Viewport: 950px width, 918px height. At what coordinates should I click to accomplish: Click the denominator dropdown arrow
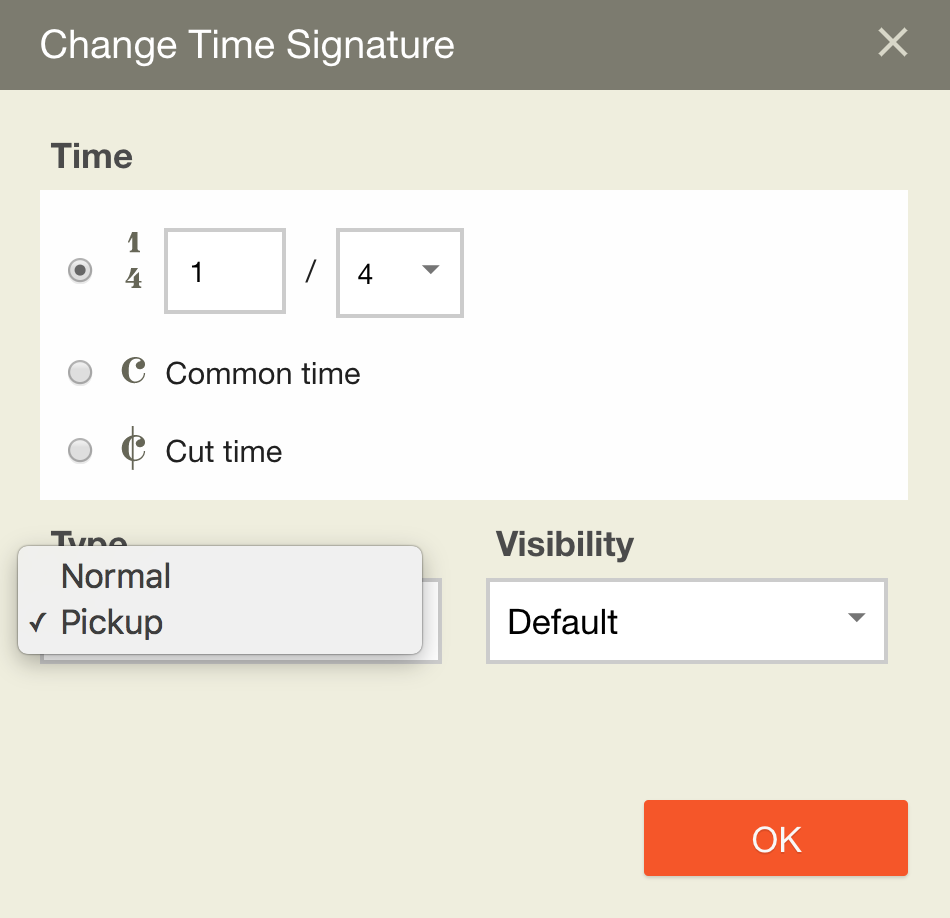point(431,270)
